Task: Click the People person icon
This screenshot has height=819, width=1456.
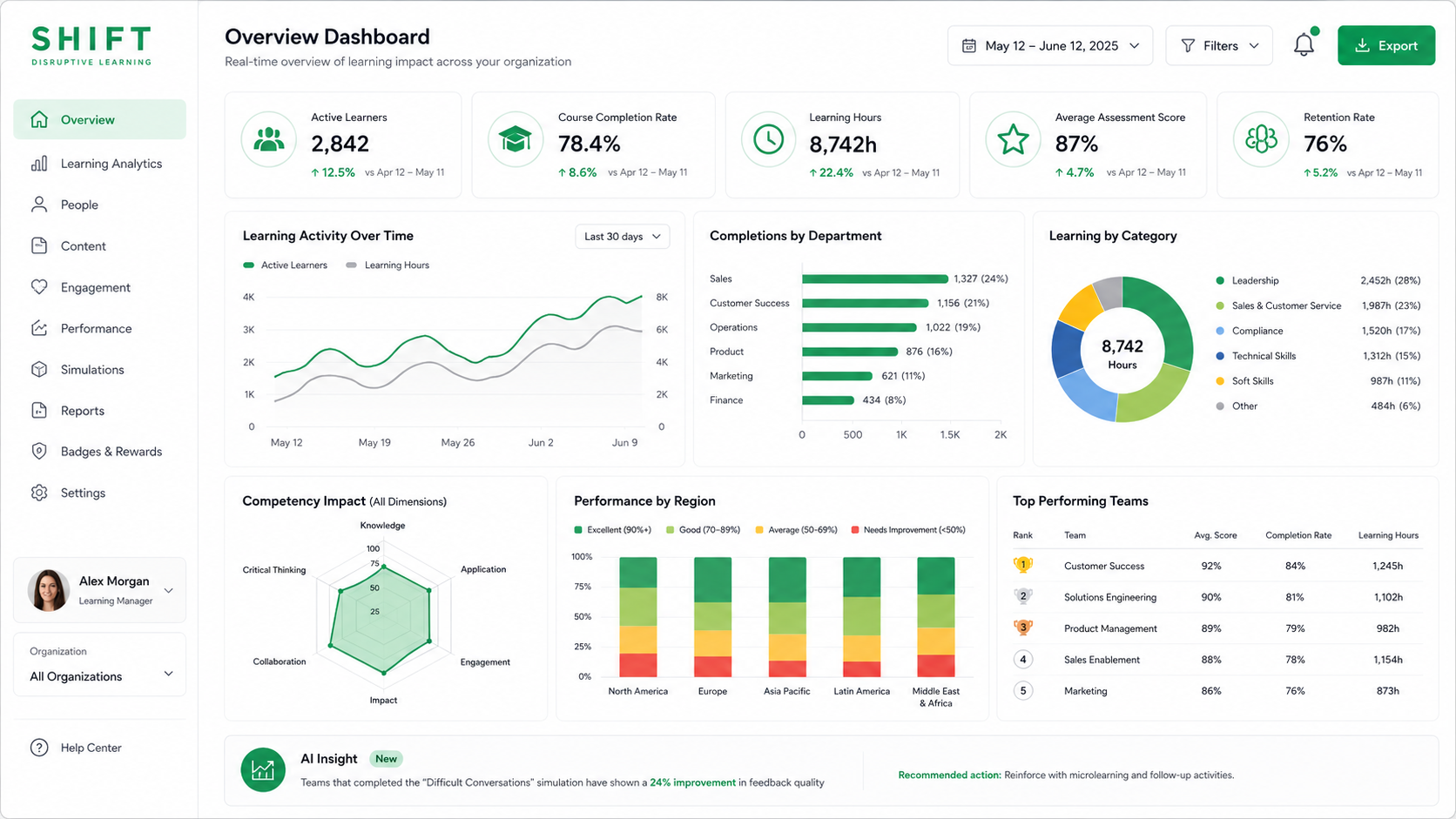Action: pyautogui.click(x=39, y=205)
